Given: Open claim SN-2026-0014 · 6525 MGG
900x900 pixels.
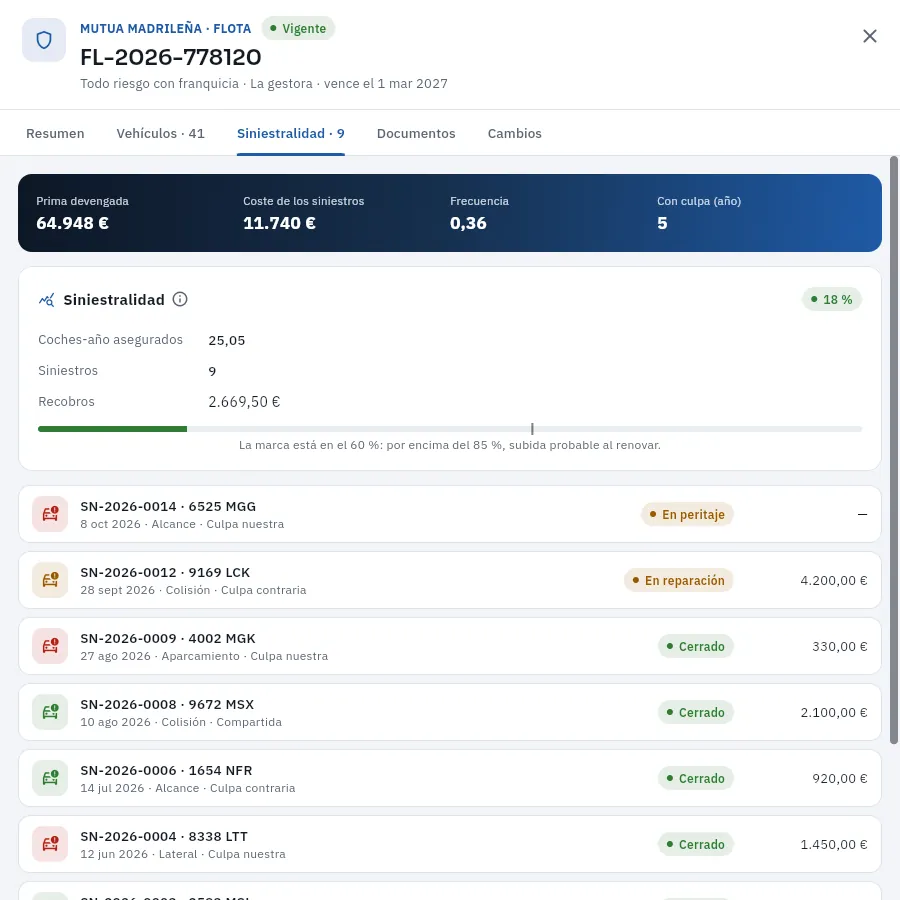Looking at the screenshot, I should 450,514.
